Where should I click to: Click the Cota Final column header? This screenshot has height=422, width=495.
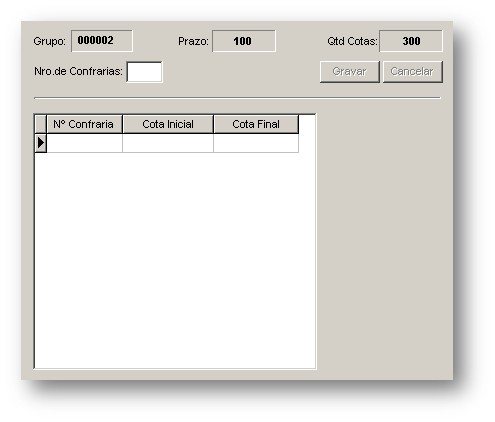256,124
